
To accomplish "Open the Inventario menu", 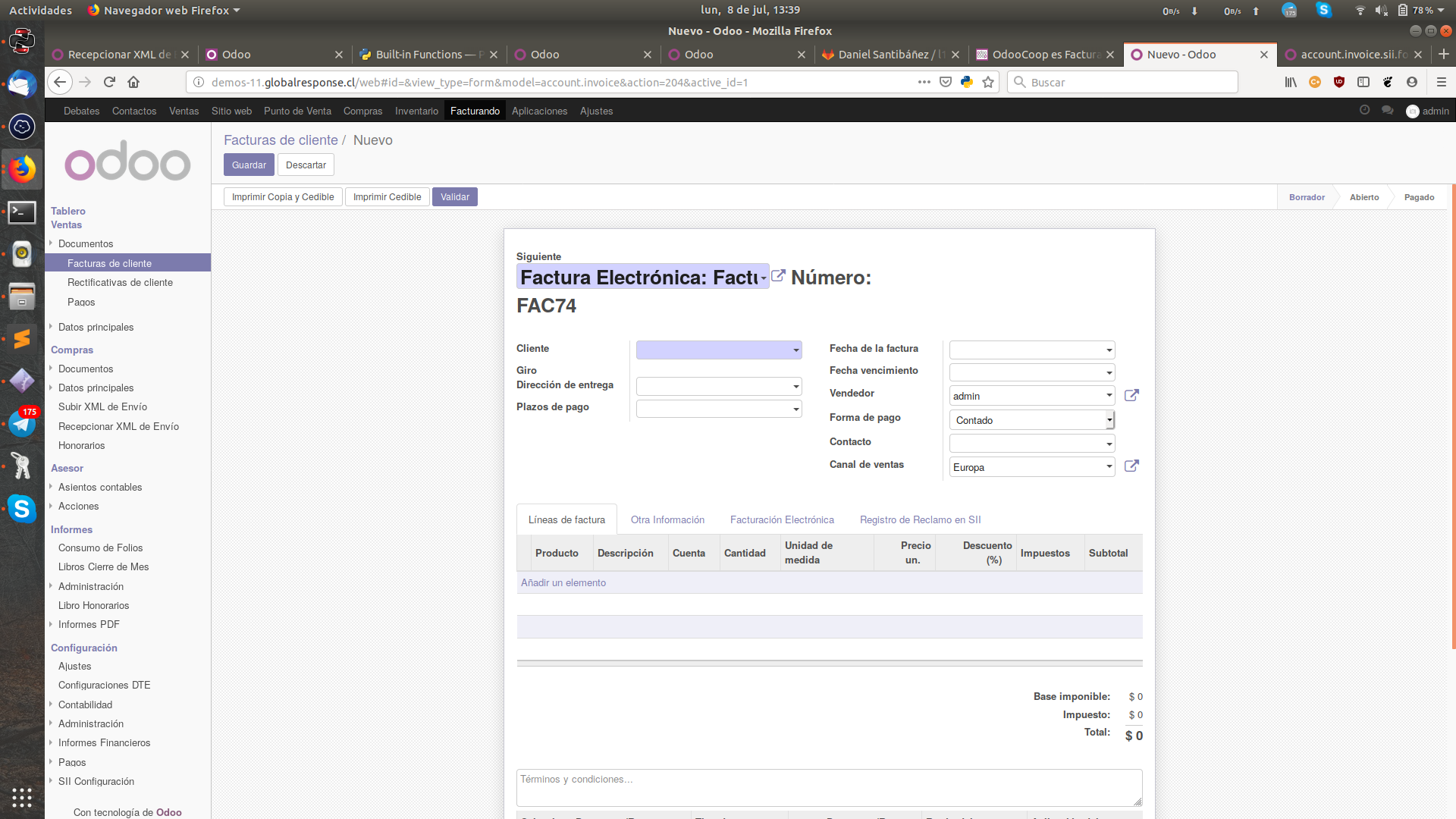I will [x=416, y=111].
